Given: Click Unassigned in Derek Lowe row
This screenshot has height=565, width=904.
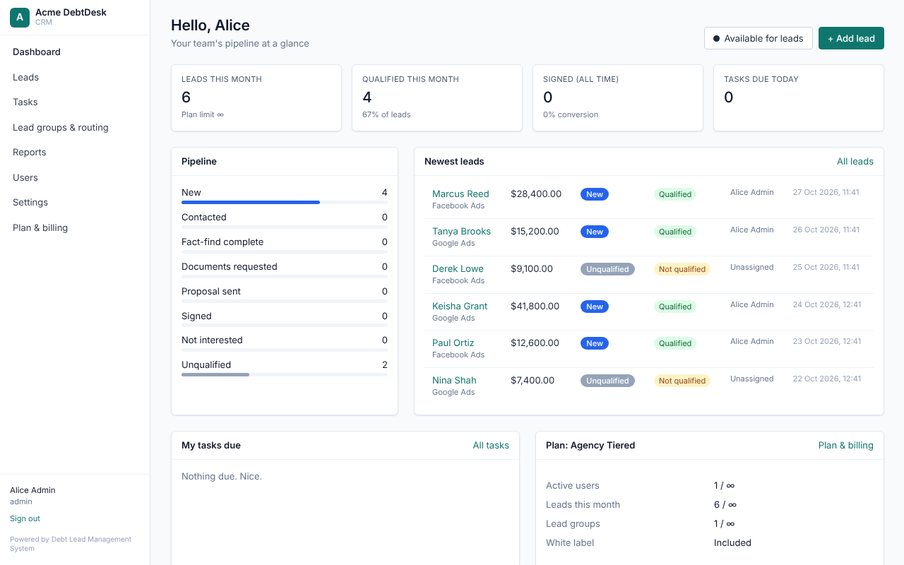Looking at the screenshot, I should click(x=751, y=267).
